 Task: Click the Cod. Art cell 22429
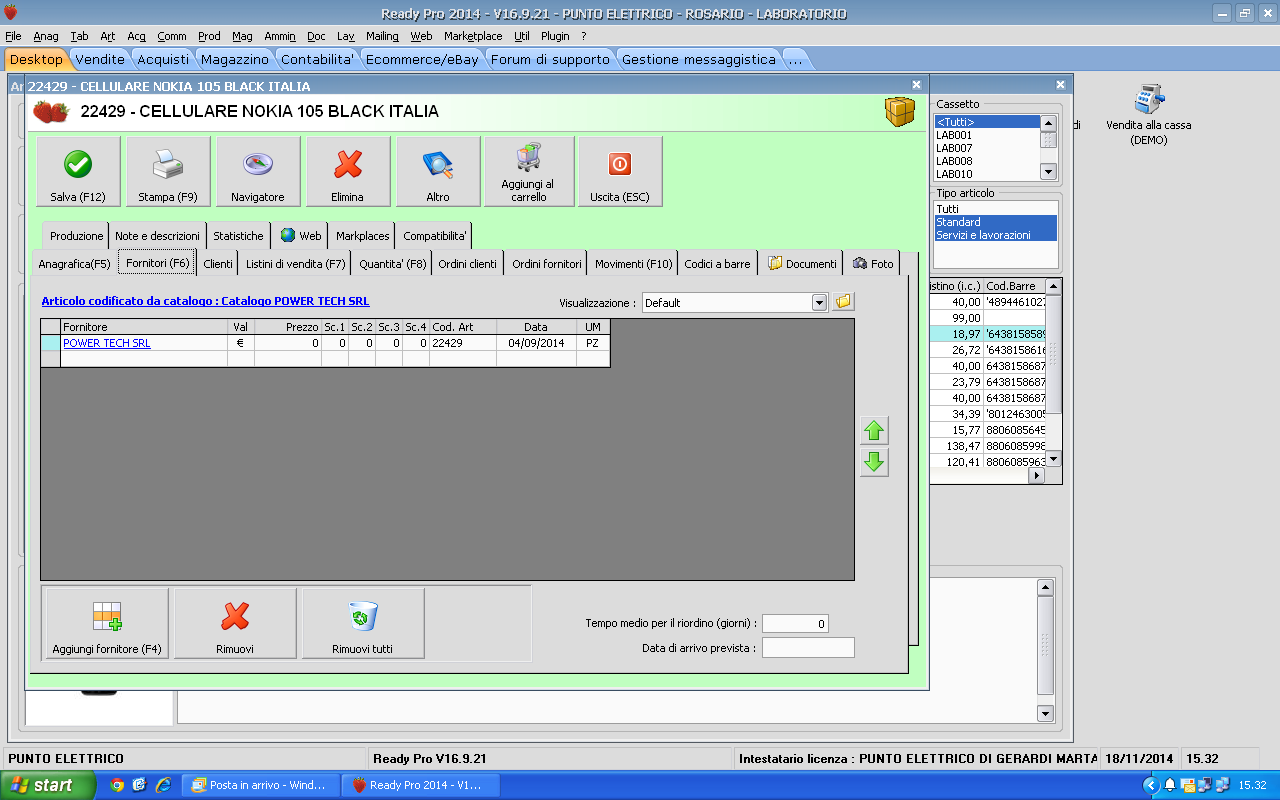click(463, 343)
